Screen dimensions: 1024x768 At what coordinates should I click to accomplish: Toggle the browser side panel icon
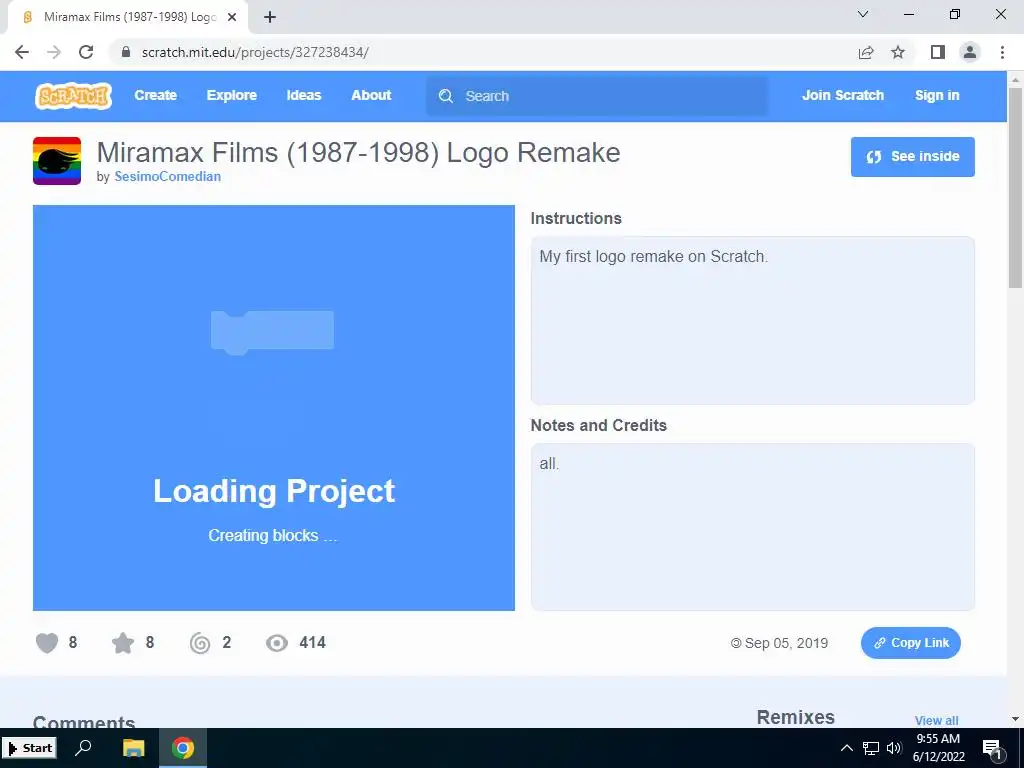[938, 52]
